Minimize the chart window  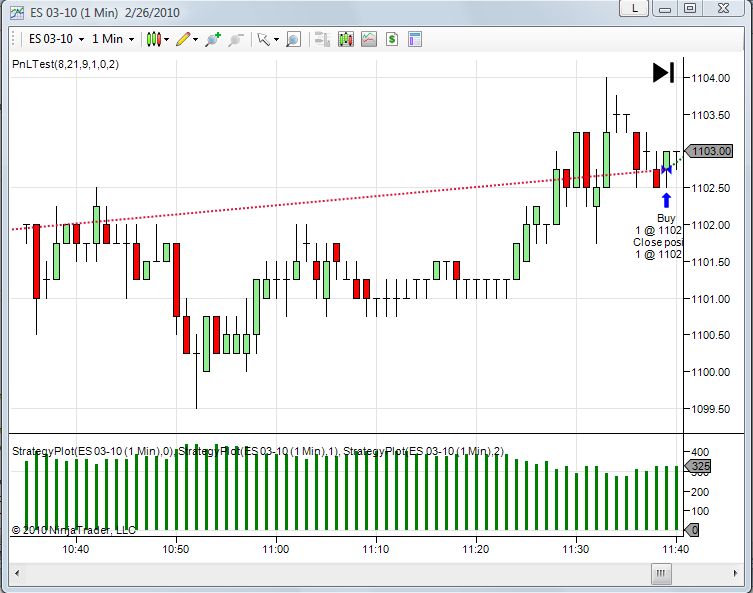click(x=665, y=8)
